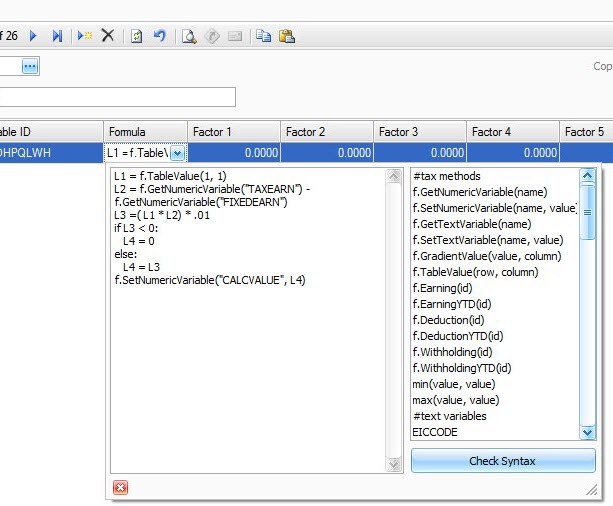Open print preview magnifier icon
The height and width of the screenshot is (506, 613).
click(188, 36)
